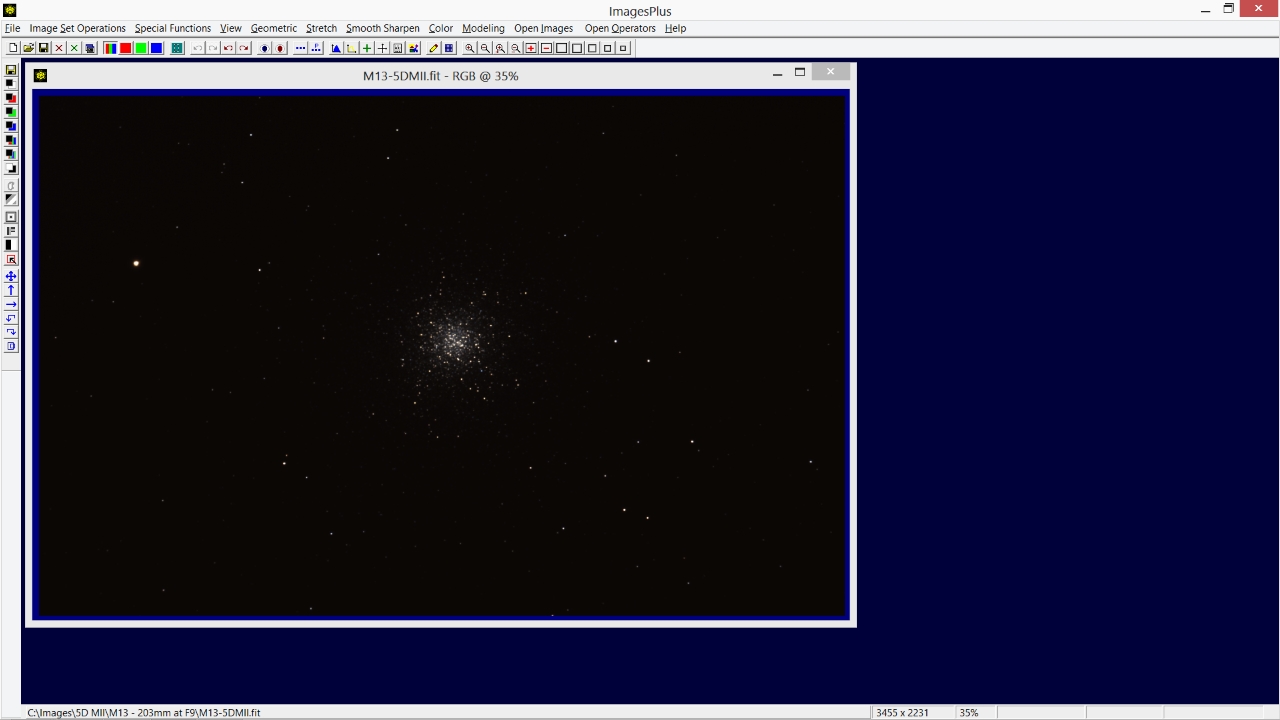Click the red dot mark icon
The image size is (1280, 720).
[280, 48]
